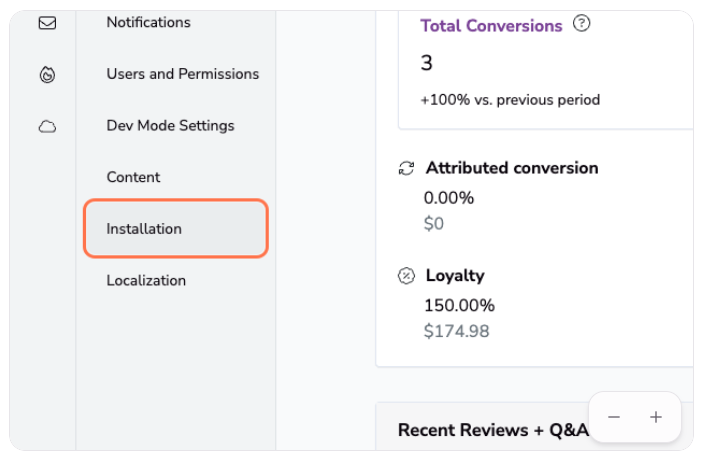Open Dev Mode Settings
This screenshot has height=459, width=701.
170,126
